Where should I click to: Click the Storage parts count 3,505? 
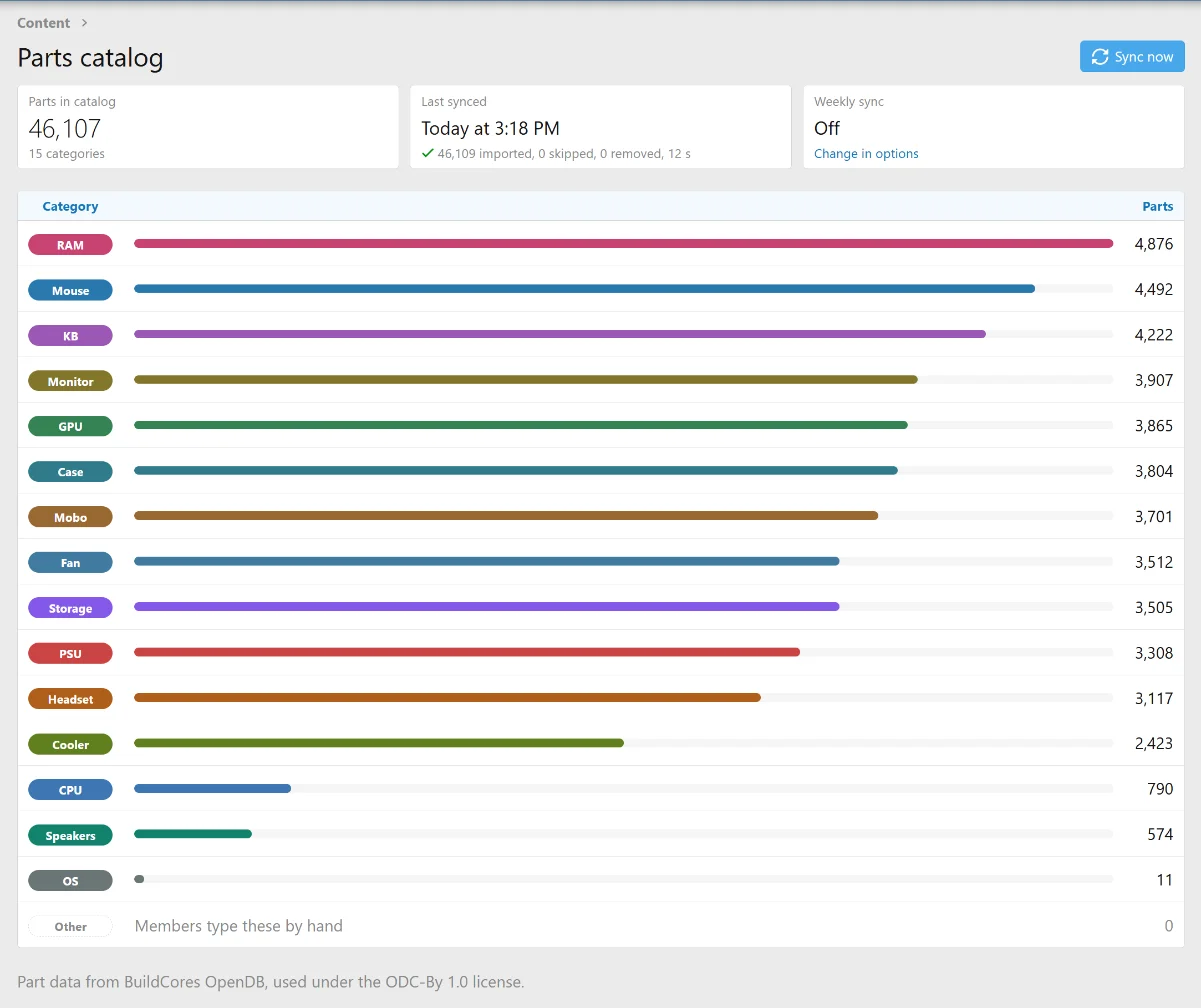coord(1154,608)
